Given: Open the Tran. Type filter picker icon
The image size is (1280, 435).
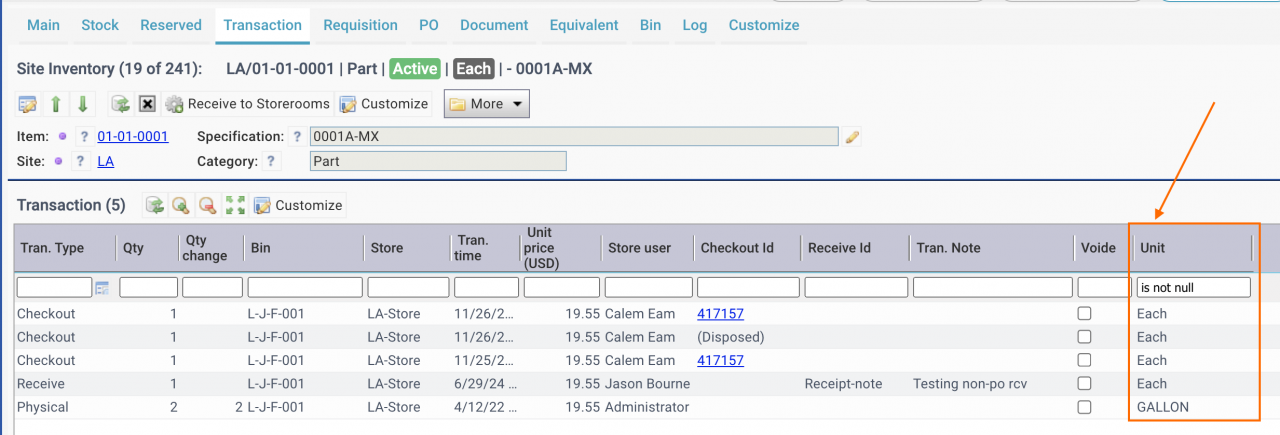Looking at the screenshot, I should click(x=102, y=288).
